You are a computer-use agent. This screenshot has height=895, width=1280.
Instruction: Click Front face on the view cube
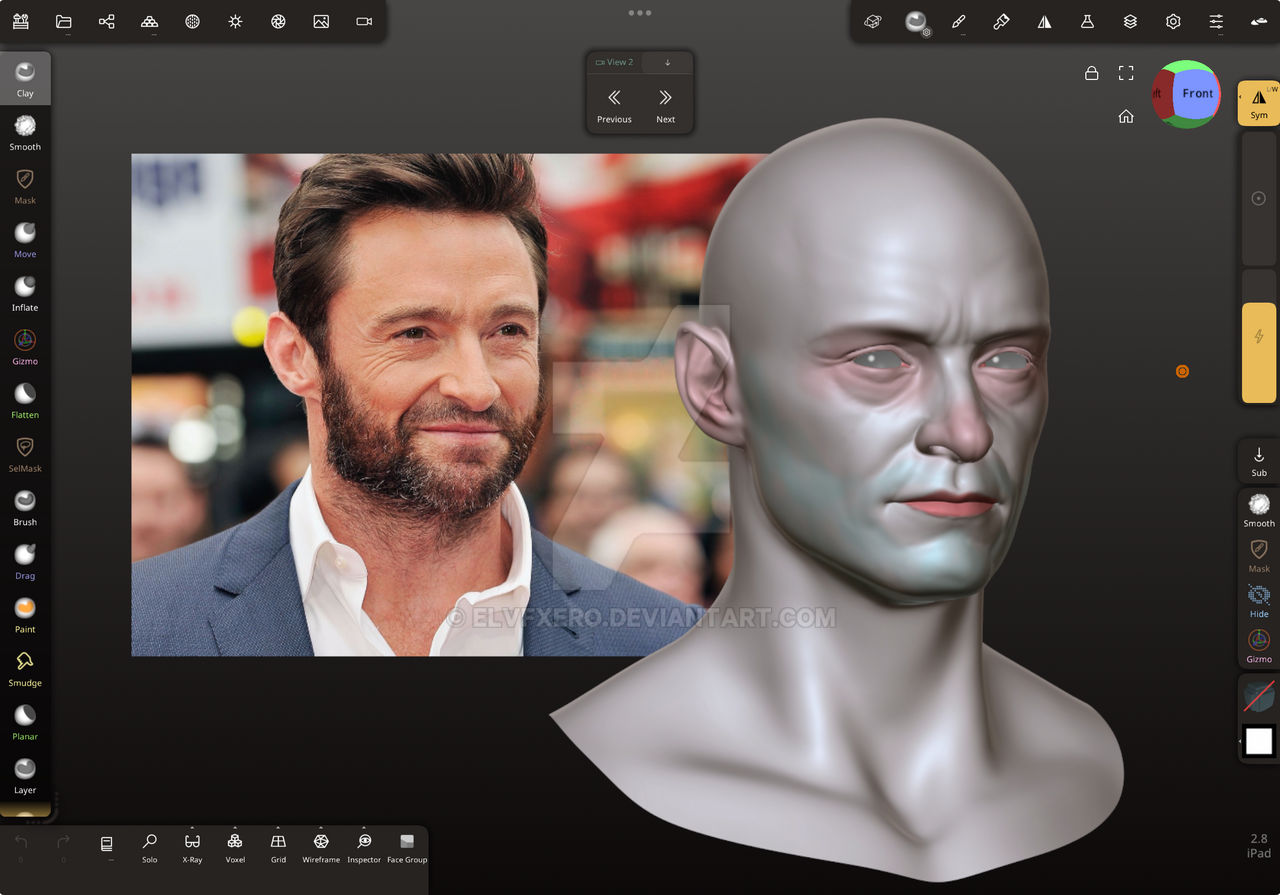(x=1197, y=94)
